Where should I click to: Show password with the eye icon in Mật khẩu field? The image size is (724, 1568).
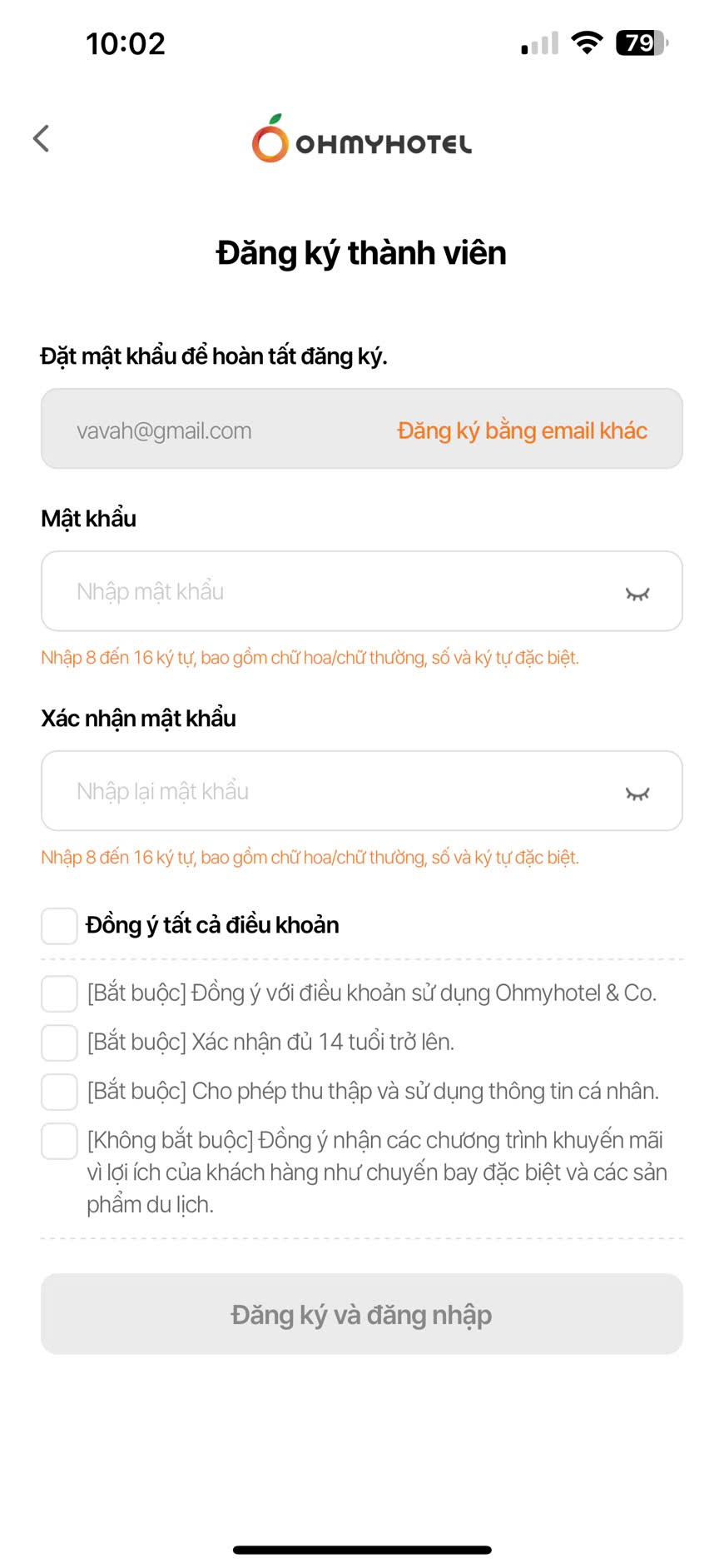(x=637, y=593)
